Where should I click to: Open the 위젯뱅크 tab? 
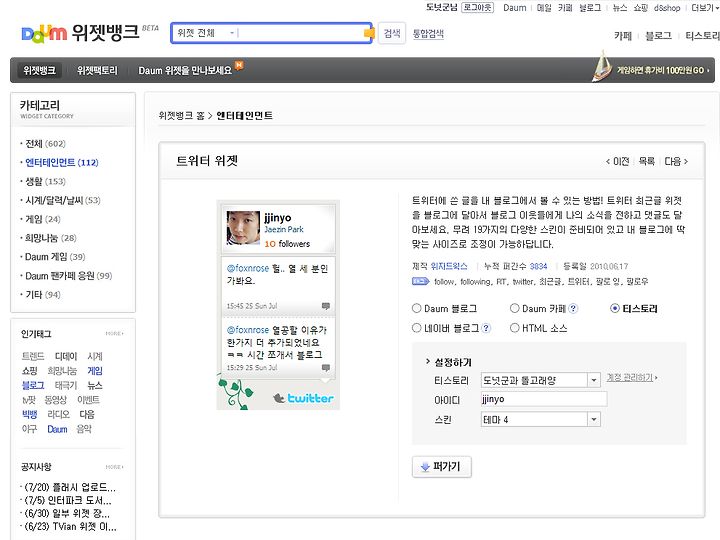click(x=39, y=70)
